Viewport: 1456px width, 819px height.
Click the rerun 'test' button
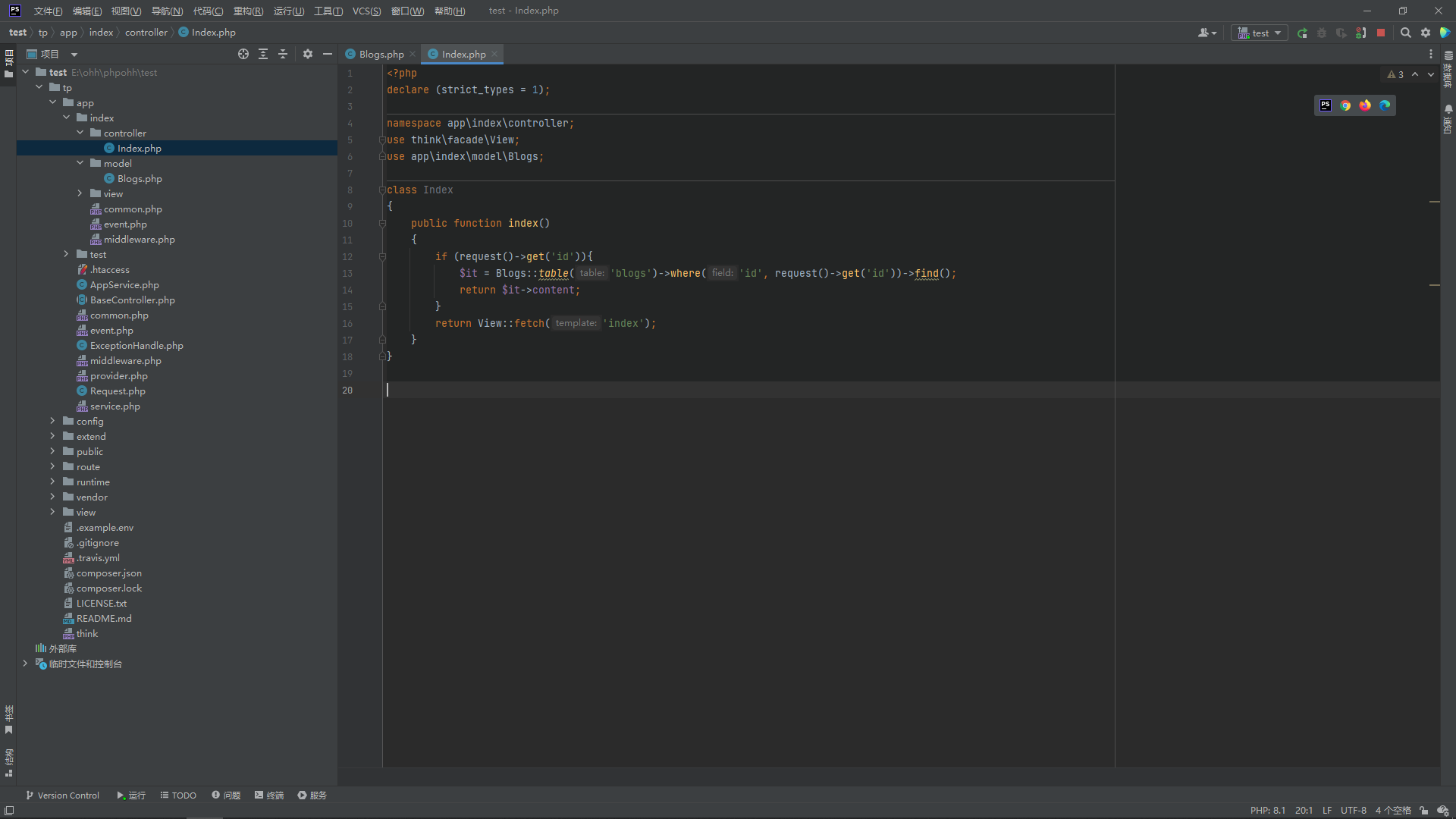(1302, 33)
